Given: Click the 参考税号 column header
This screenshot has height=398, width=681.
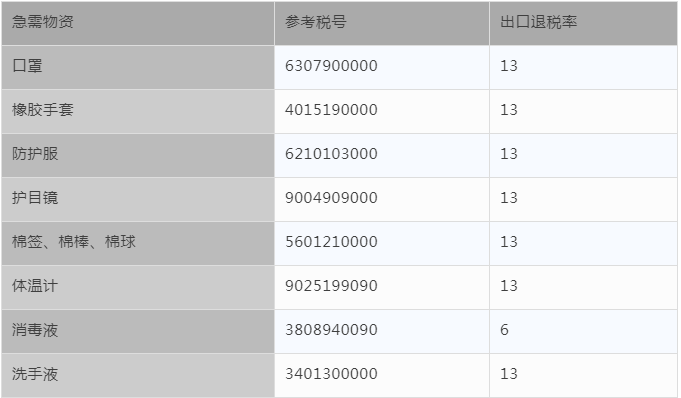Looking at the screenshot, I should click(x=382, y=23).
